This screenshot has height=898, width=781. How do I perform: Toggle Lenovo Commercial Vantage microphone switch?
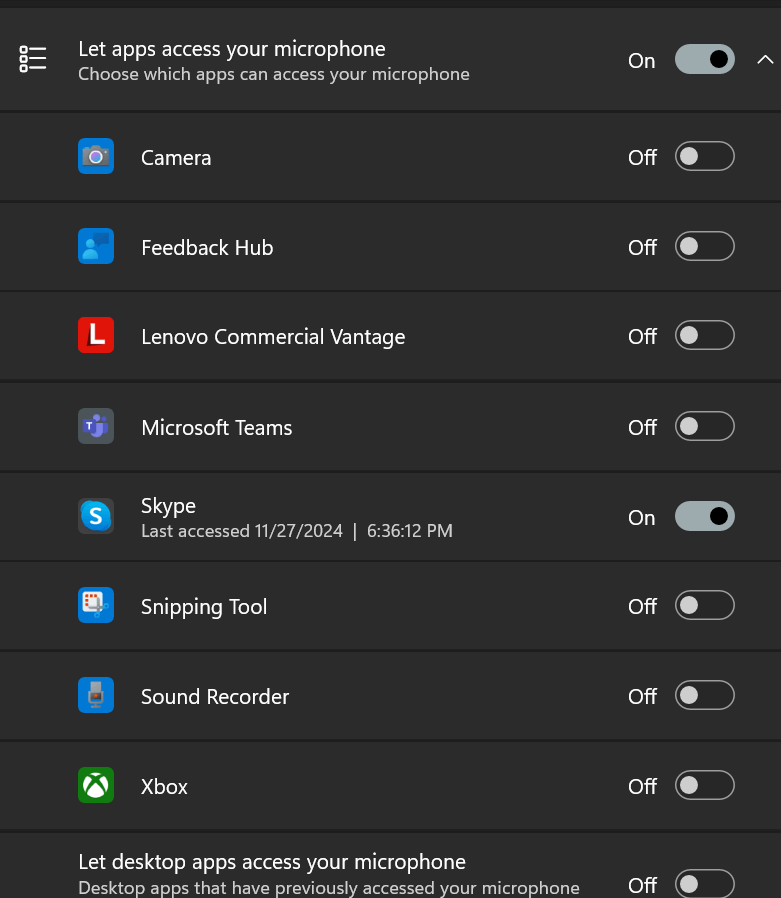[x=704, y=335]
